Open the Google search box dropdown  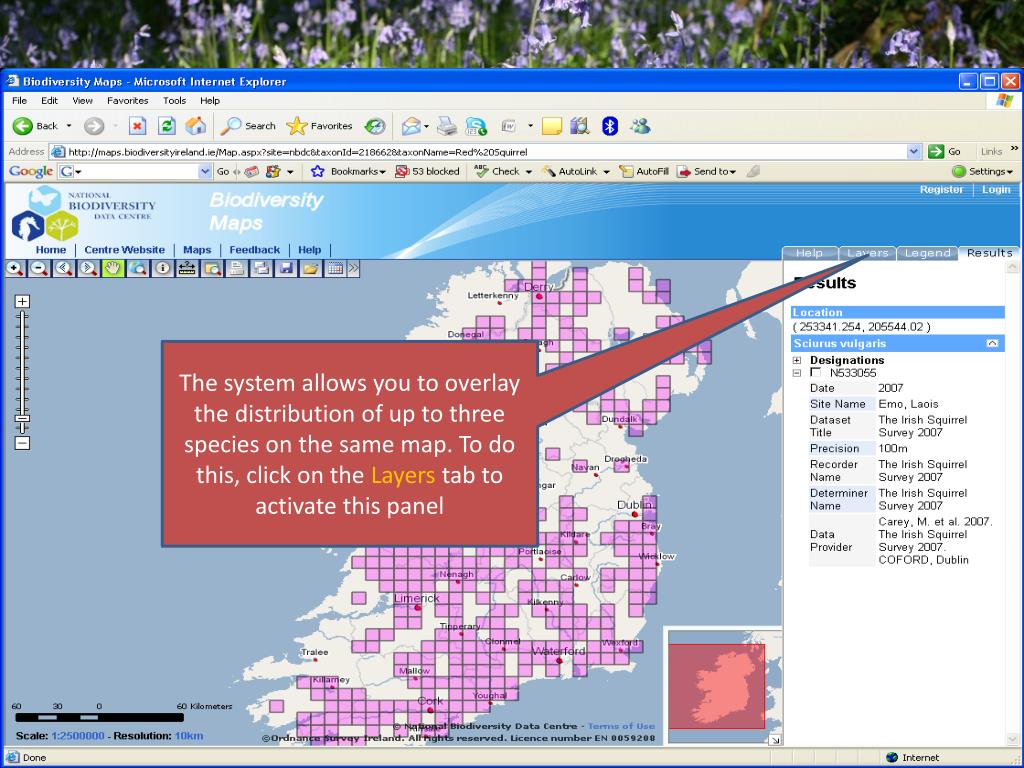point(205,172)
